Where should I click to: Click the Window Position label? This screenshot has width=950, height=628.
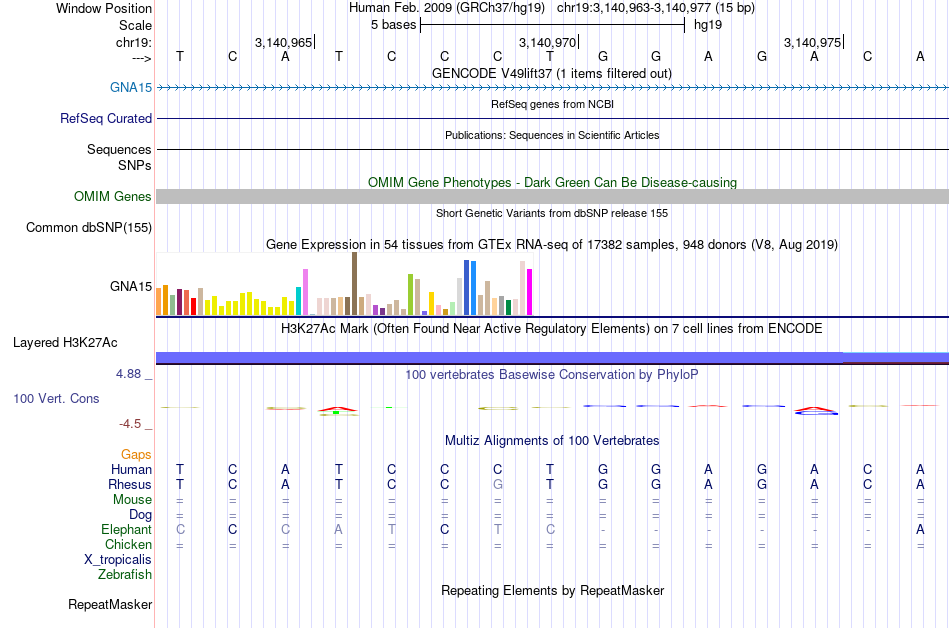tap(104, 8)
